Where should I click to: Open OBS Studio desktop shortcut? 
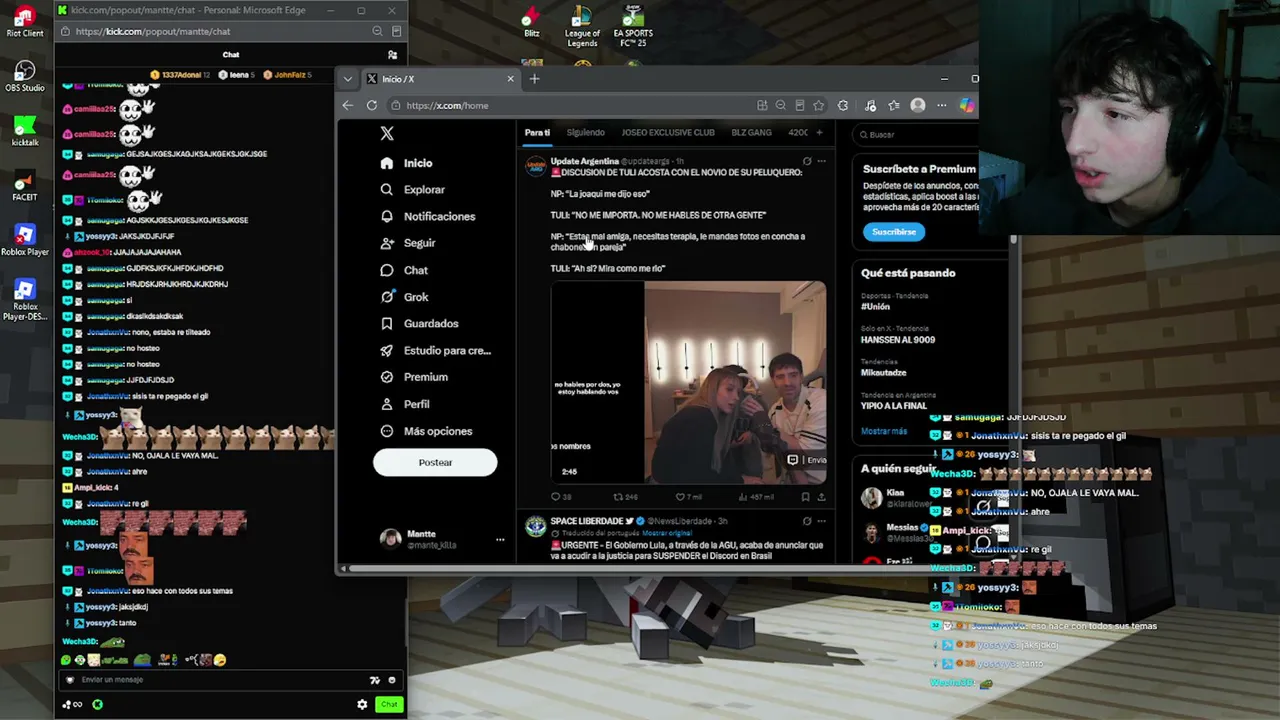25,76
